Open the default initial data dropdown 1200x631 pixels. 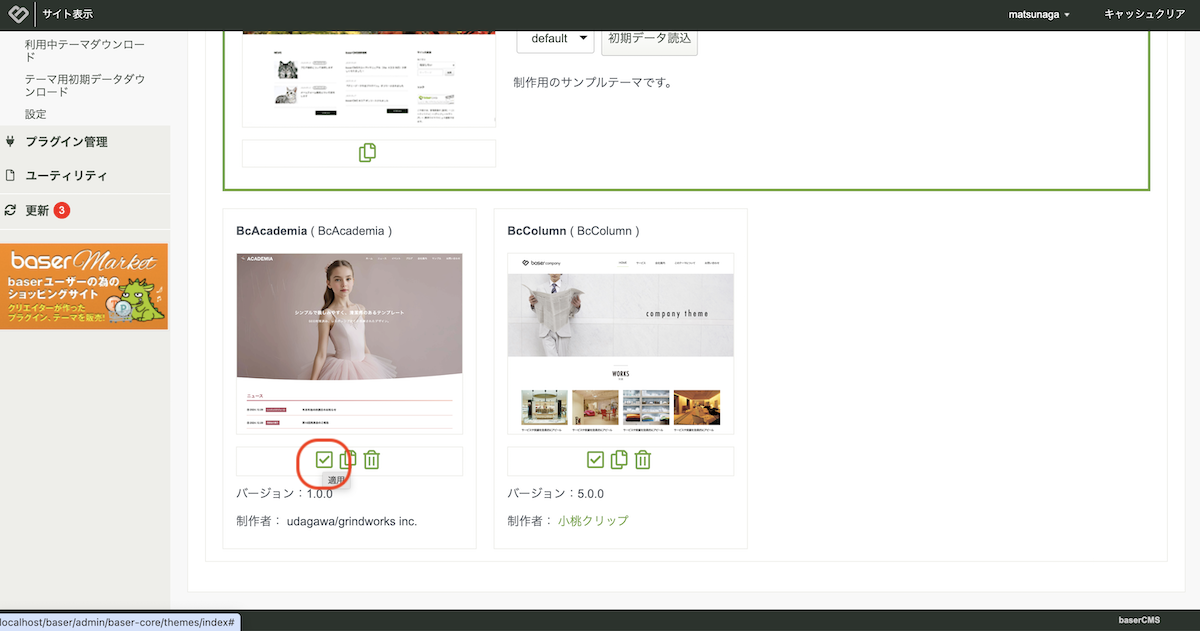coord(556,39)
